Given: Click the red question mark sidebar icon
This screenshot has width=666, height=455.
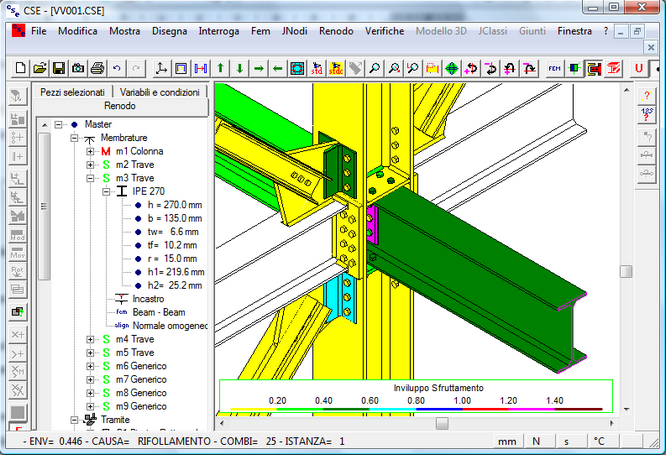Looking at the screenshot, I should point(646,95).
